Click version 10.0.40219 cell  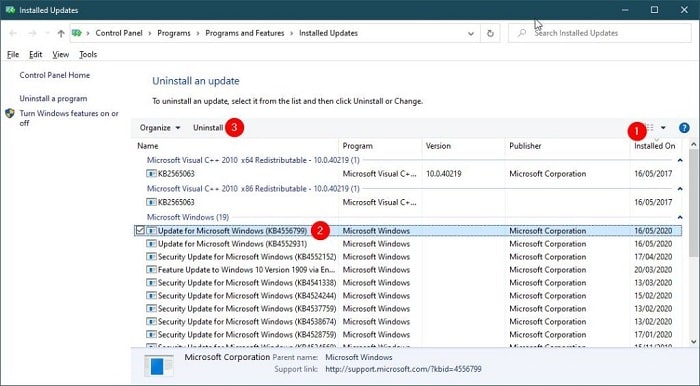(443, 174)
